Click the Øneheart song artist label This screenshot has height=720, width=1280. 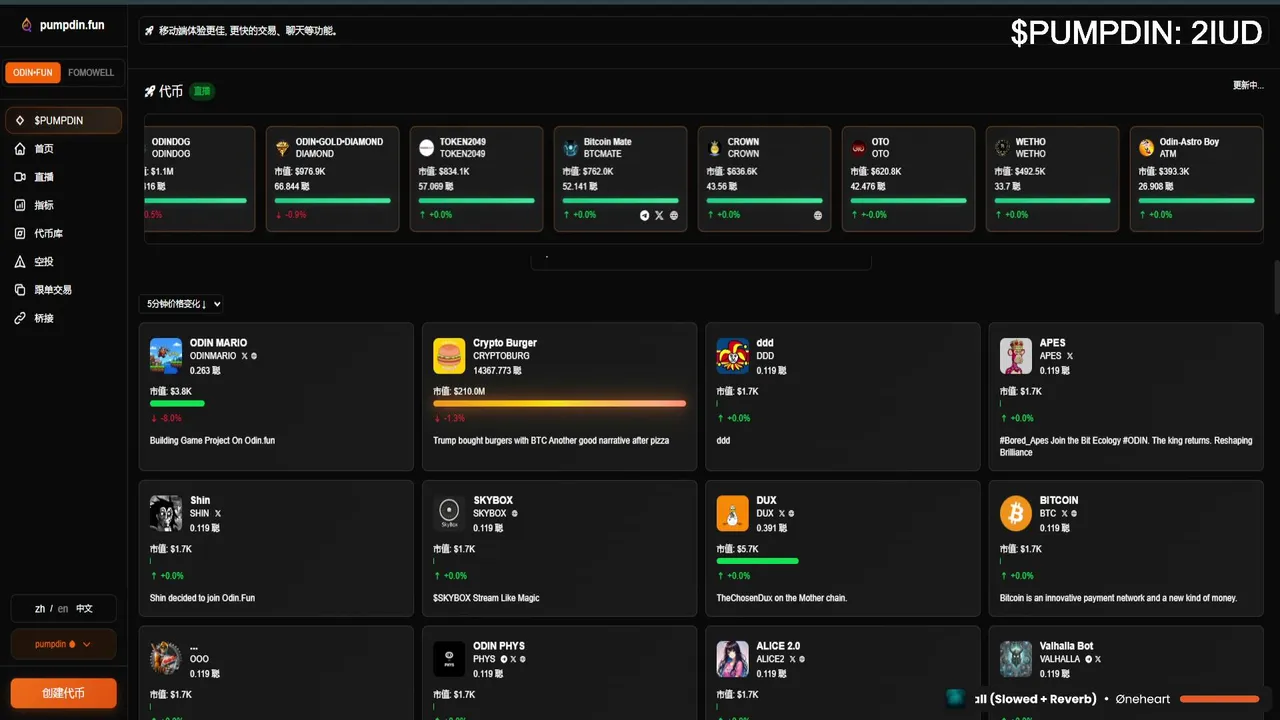[1143, 699]
